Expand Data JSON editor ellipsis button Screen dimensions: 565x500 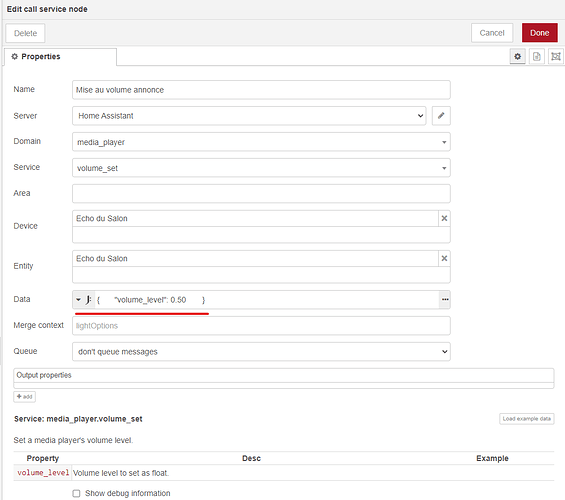click(x=445, y=300)
